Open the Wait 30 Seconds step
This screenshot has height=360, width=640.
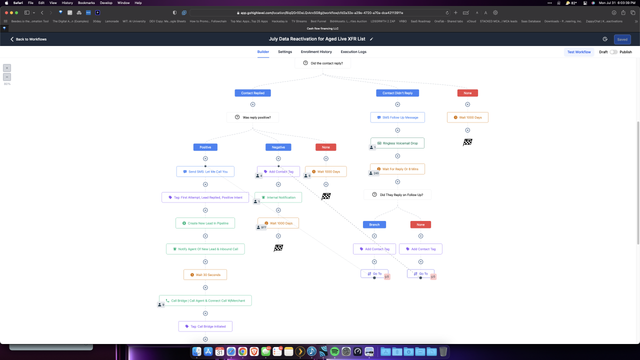(x=205, y=275)
